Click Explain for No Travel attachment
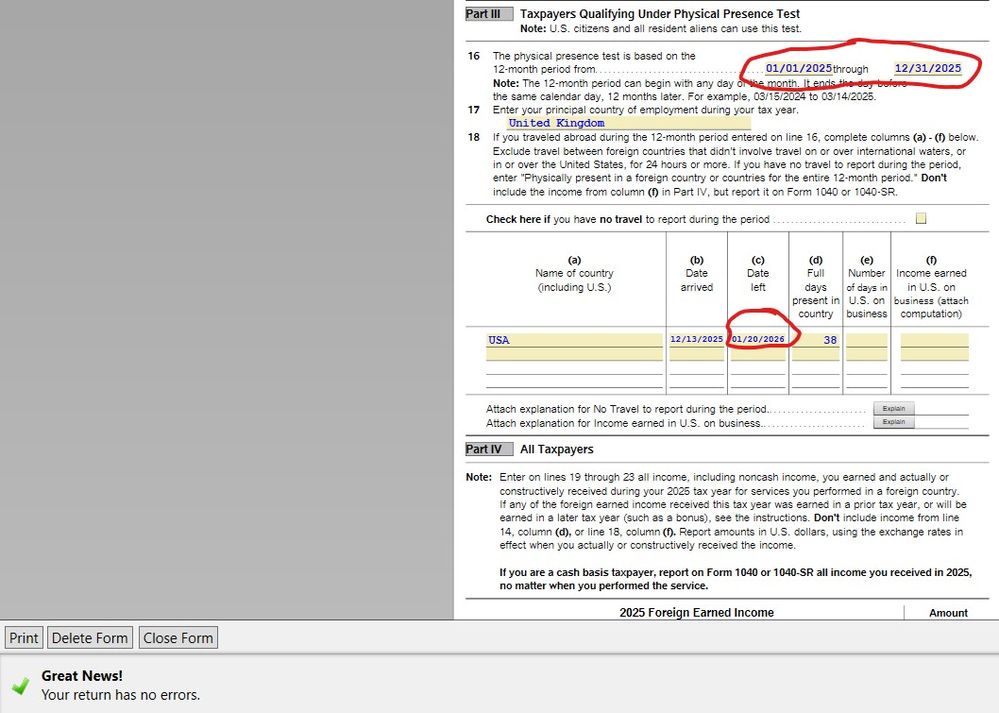 [893, 408]
